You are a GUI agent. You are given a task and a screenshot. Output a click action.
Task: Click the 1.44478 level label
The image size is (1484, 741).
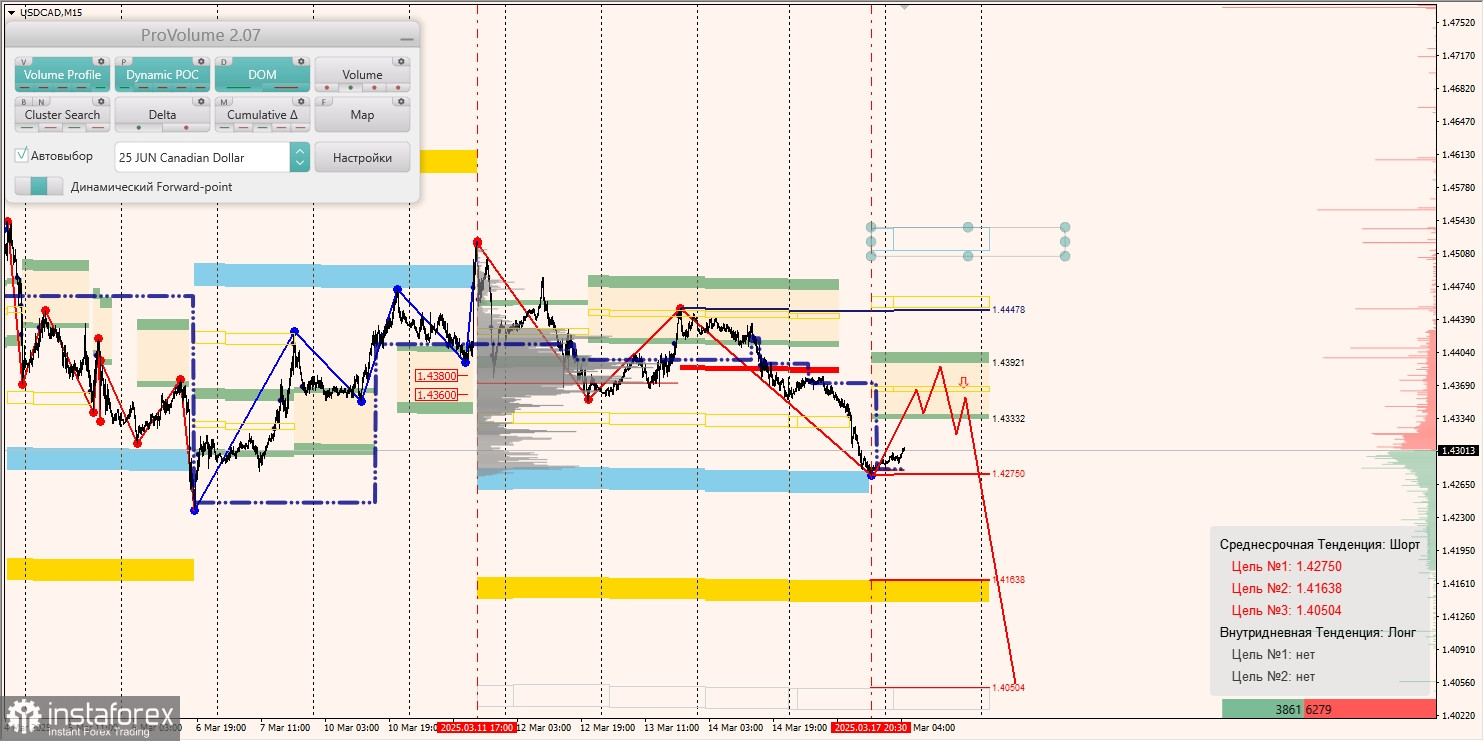(x=1009, y=310)
